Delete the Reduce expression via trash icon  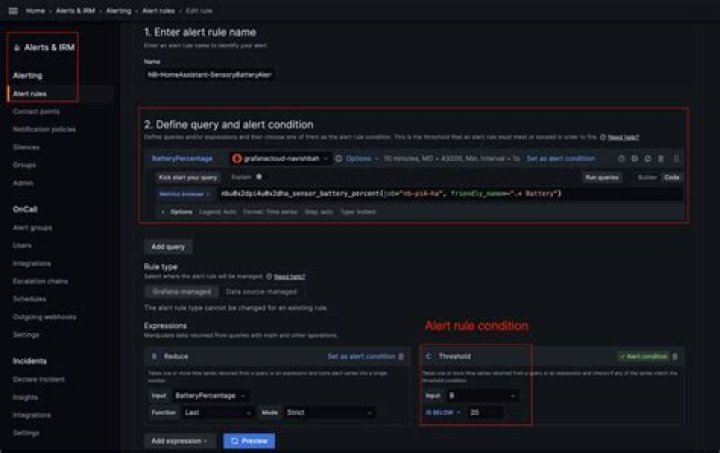coord(402,356)
